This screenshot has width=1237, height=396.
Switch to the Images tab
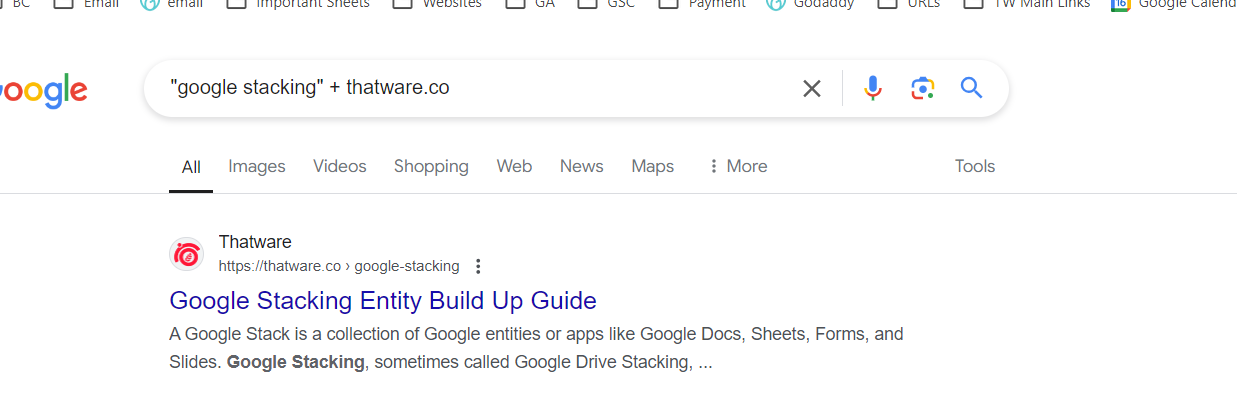[x=257, y=166]
